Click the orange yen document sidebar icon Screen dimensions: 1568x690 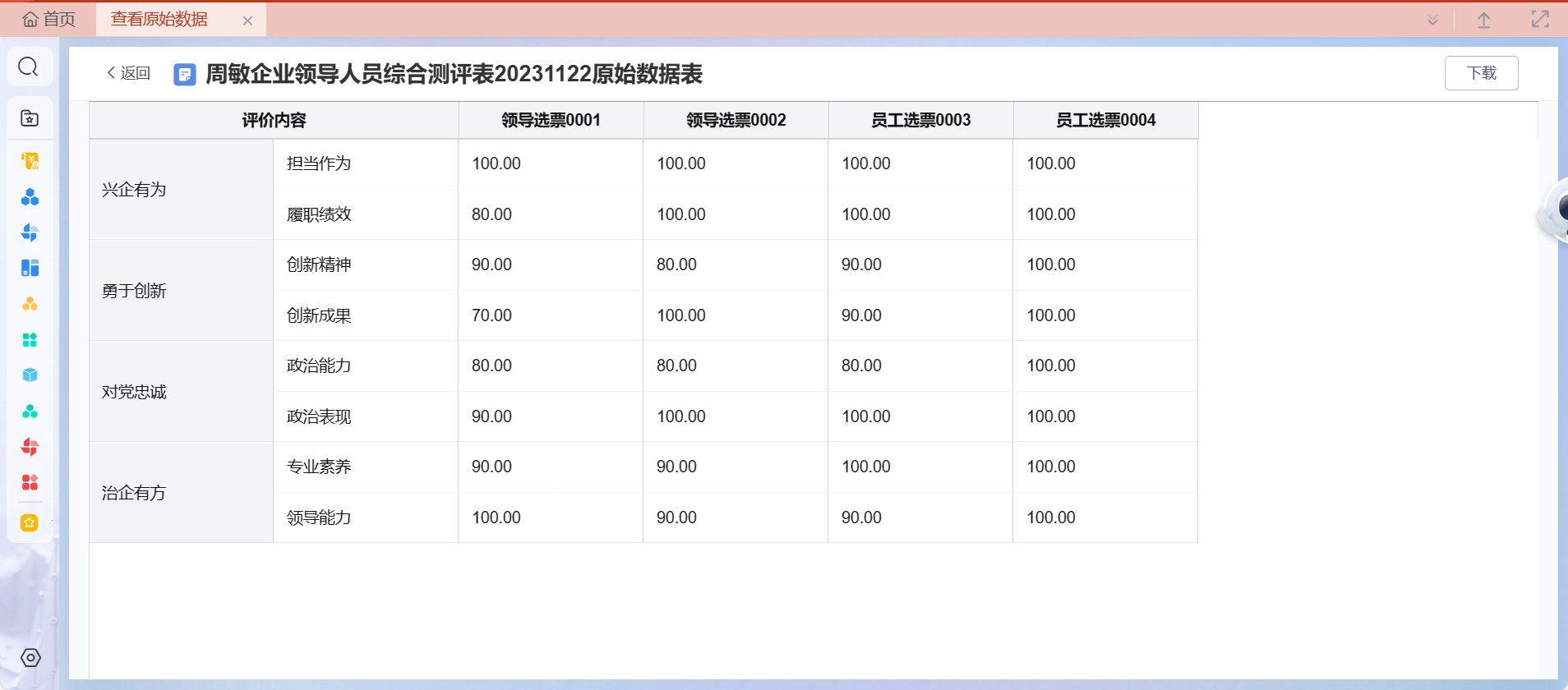(x=30, y=161)
